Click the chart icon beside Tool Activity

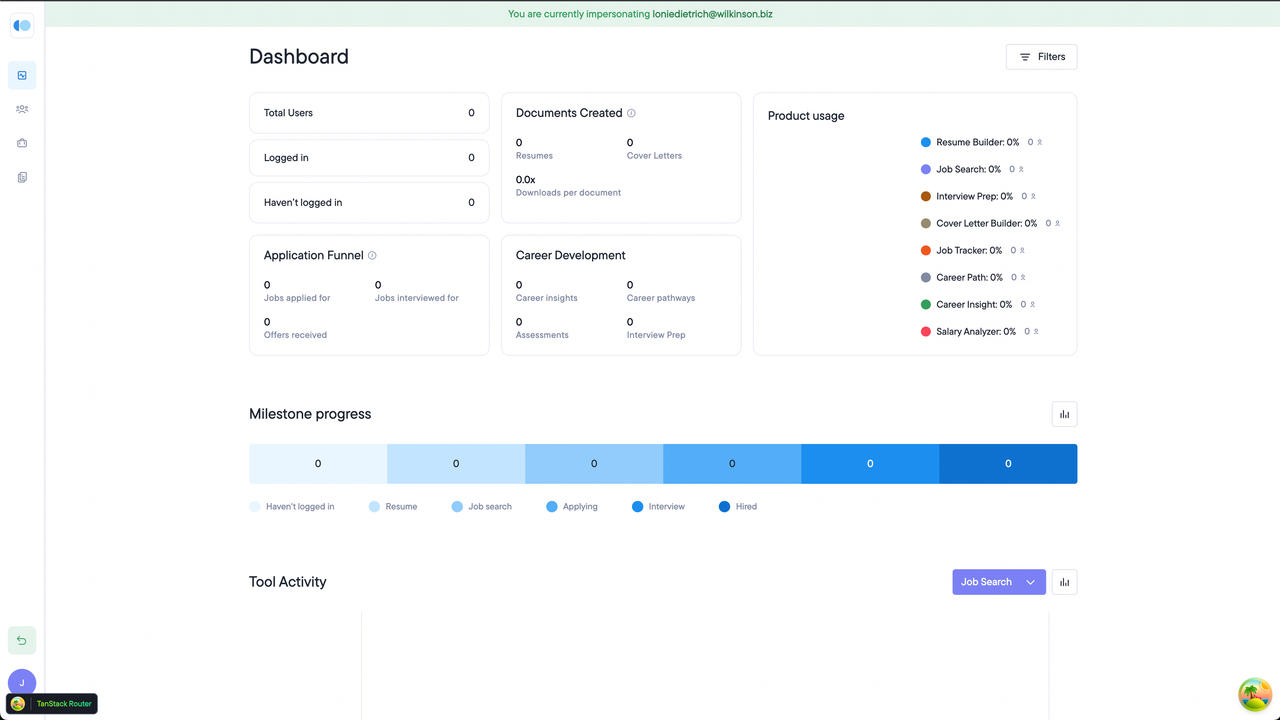[x=1064, y=581]
